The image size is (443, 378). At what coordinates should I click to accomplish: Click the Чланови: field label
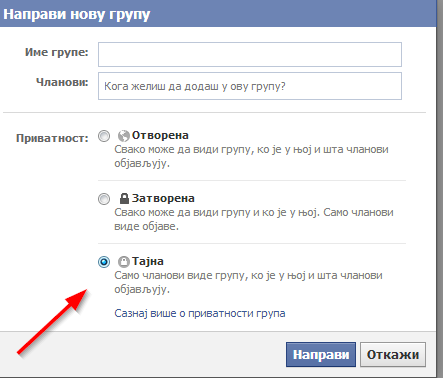(x=62, y=82)
